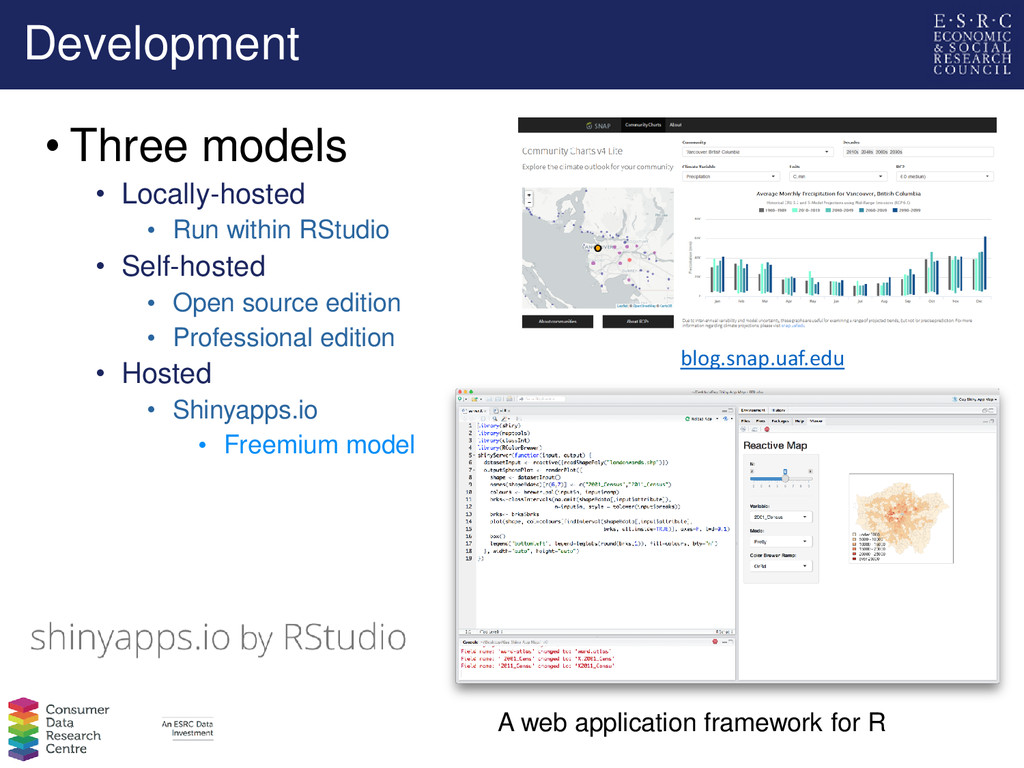Click the "Freemium model" bullet text
Image resolution: width=1024 pixels, height=768 pixels.
pyautogui.click(x=319, y=445)
